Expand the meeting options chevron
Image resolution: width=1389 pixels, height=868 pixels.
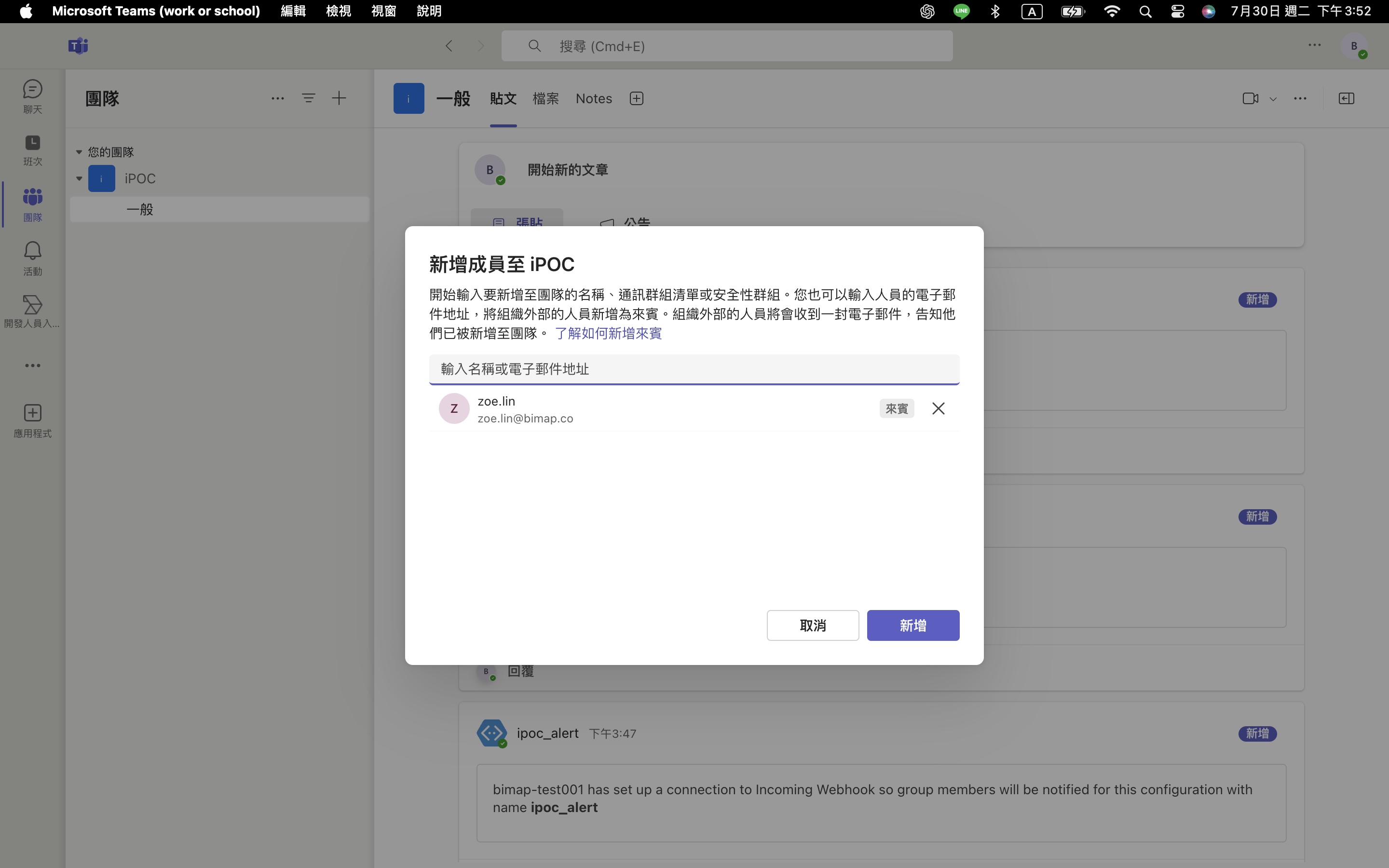(1273, 99)
